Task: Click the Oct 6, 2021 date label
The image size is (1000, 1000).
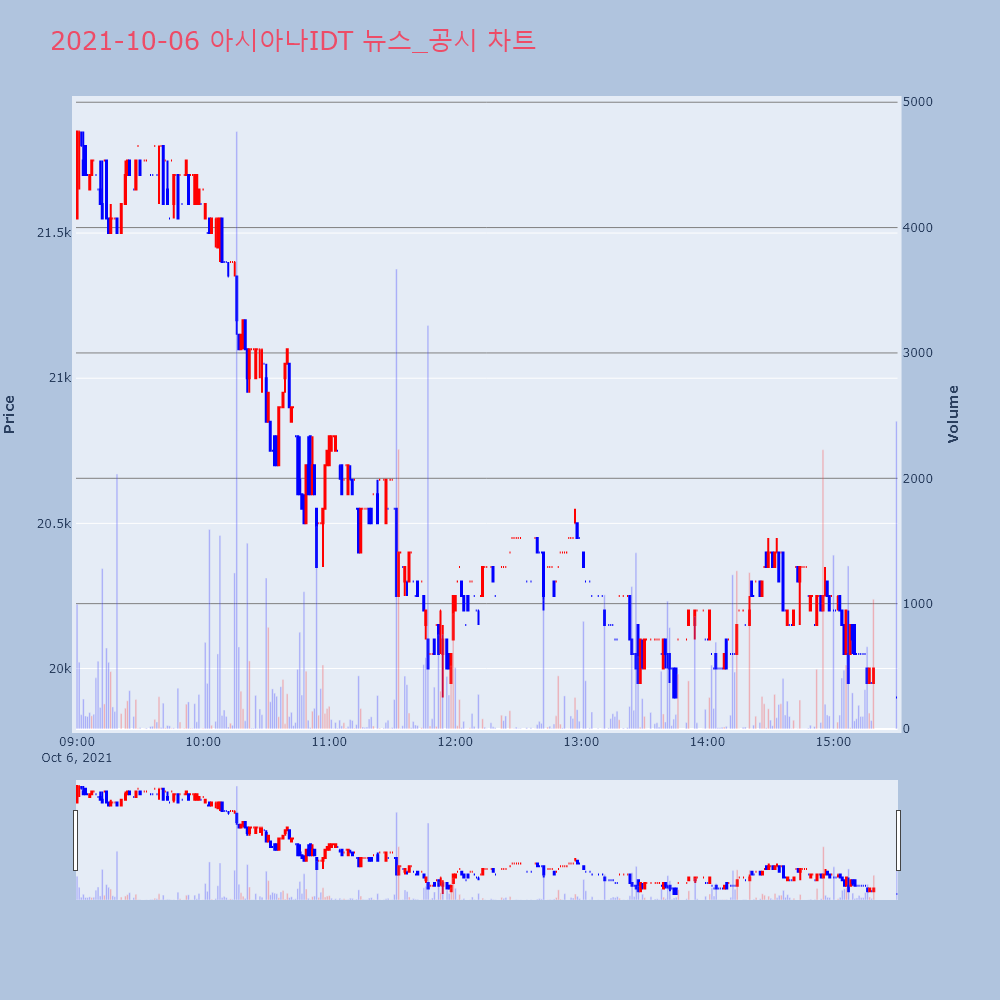Action: pos(77,758)
